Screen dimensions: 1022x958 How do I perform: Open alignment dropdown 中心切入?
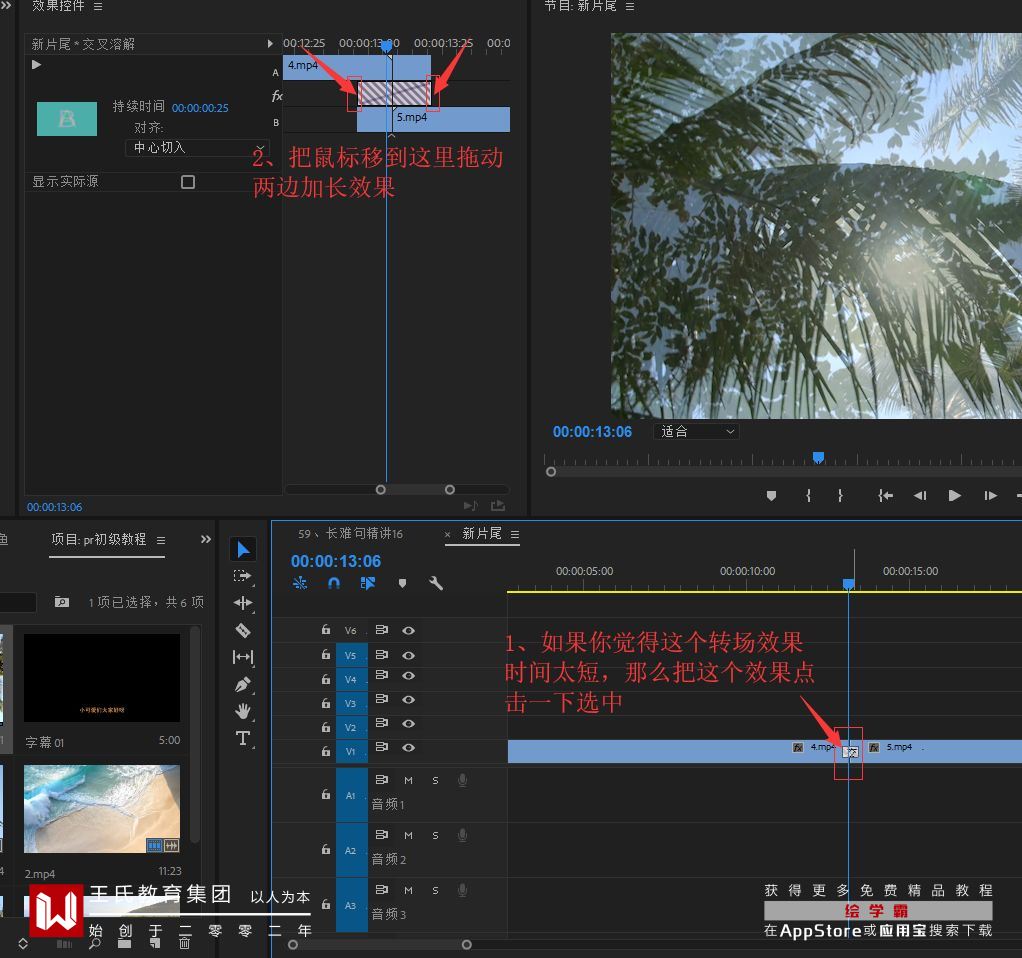coord(197,148)
